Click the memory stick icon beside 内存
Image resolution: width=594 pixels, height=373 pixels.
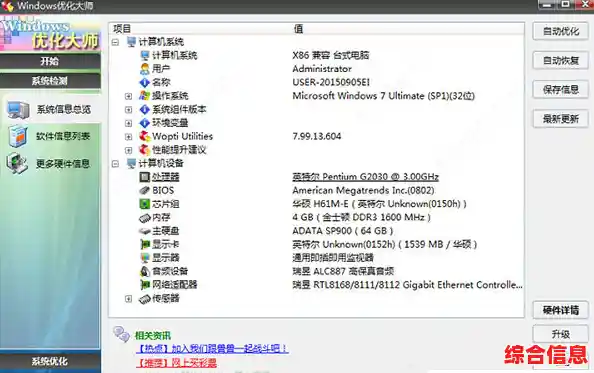point(144,217)
